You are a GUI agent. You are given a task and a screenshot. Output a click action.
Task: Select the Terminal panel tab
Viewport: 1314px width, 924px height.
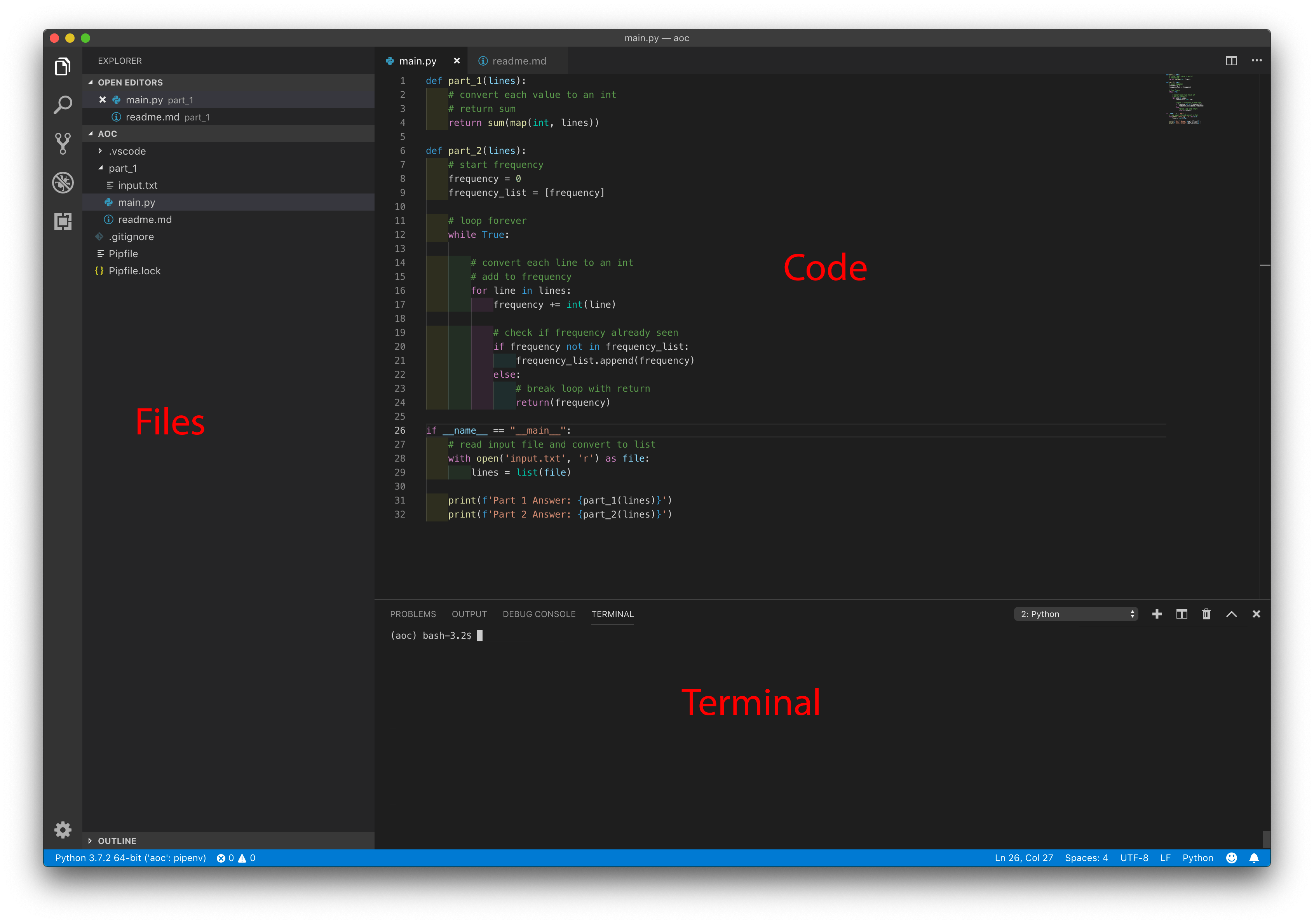(x=612, y=614)
